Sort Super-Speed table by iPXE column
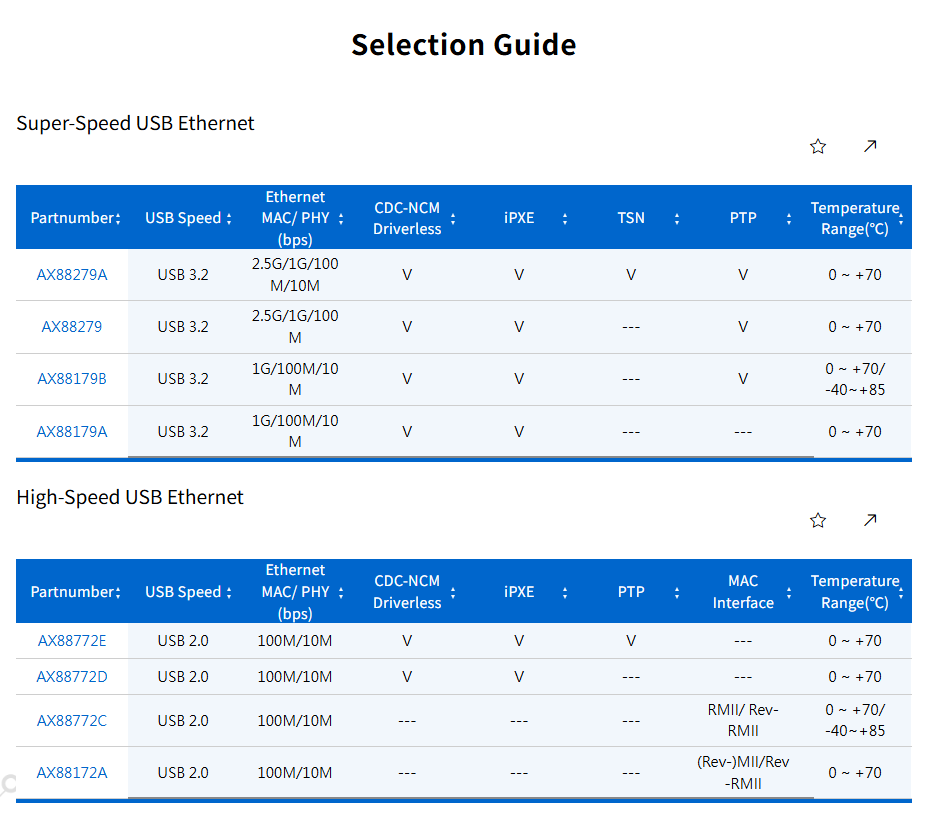Image resolution: width=943 pixels, height=822 pixels. pyautogui.click(x=565, y=218)
